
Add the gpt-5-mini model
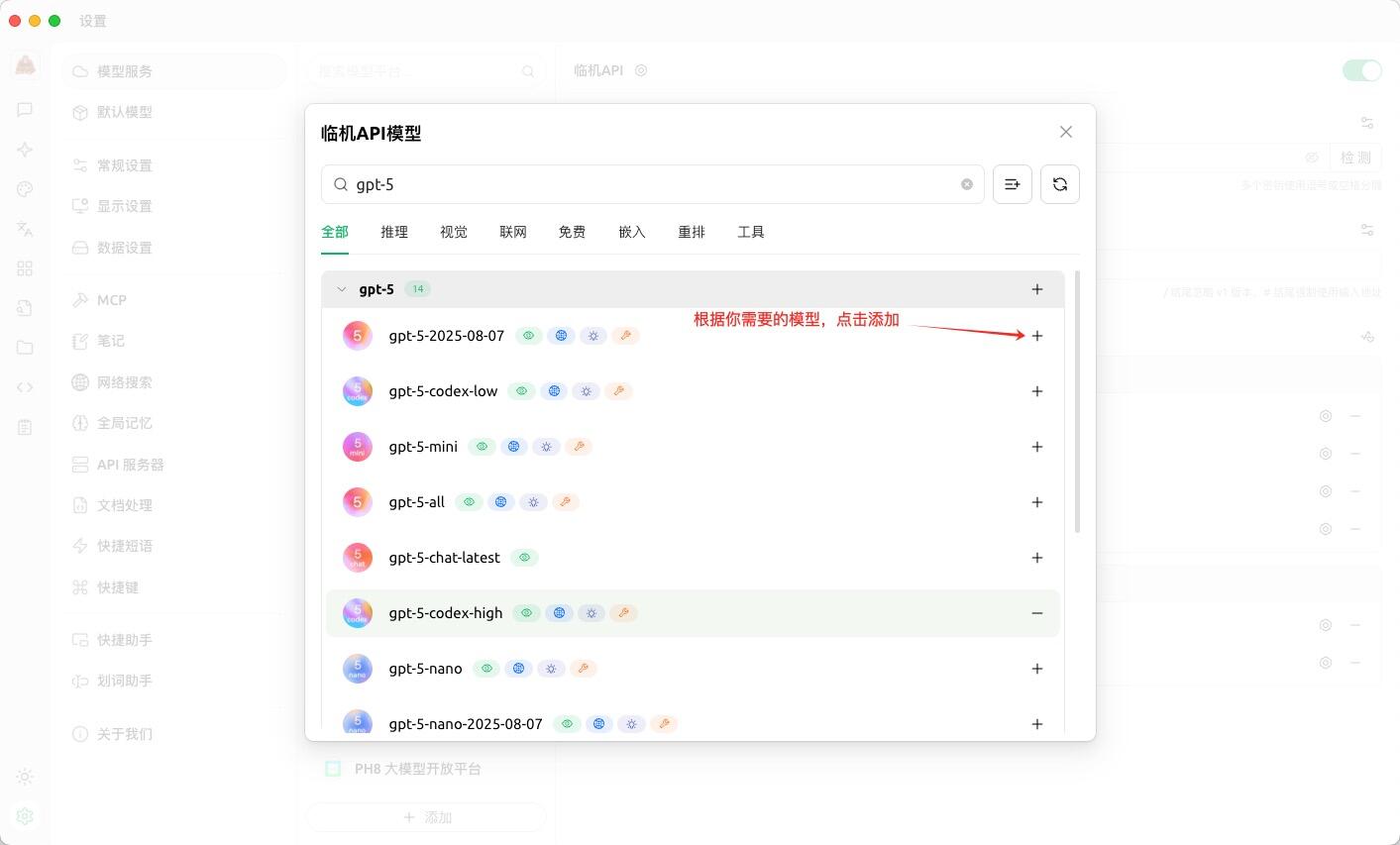click(x=1037, y=447)
